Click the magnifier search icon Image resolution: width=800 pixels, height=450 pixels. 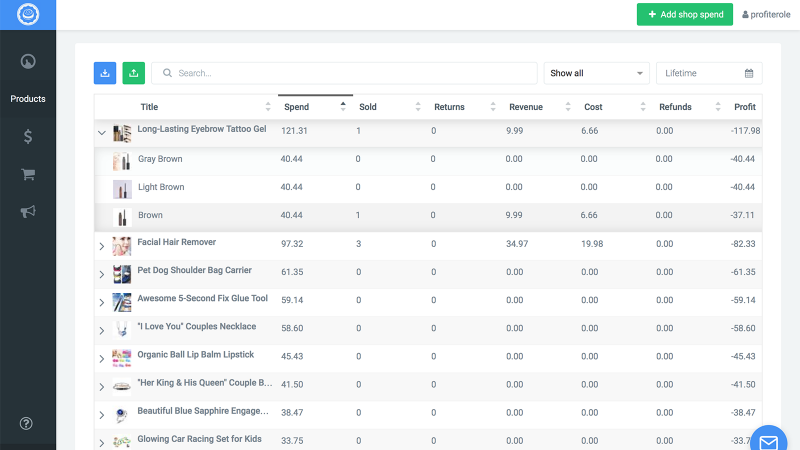point(167,73)
